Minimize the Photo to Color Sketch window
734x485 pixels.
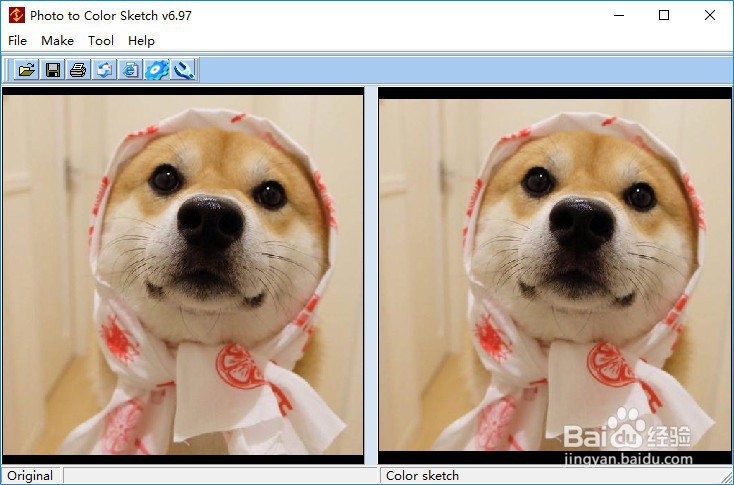point(619,15)
